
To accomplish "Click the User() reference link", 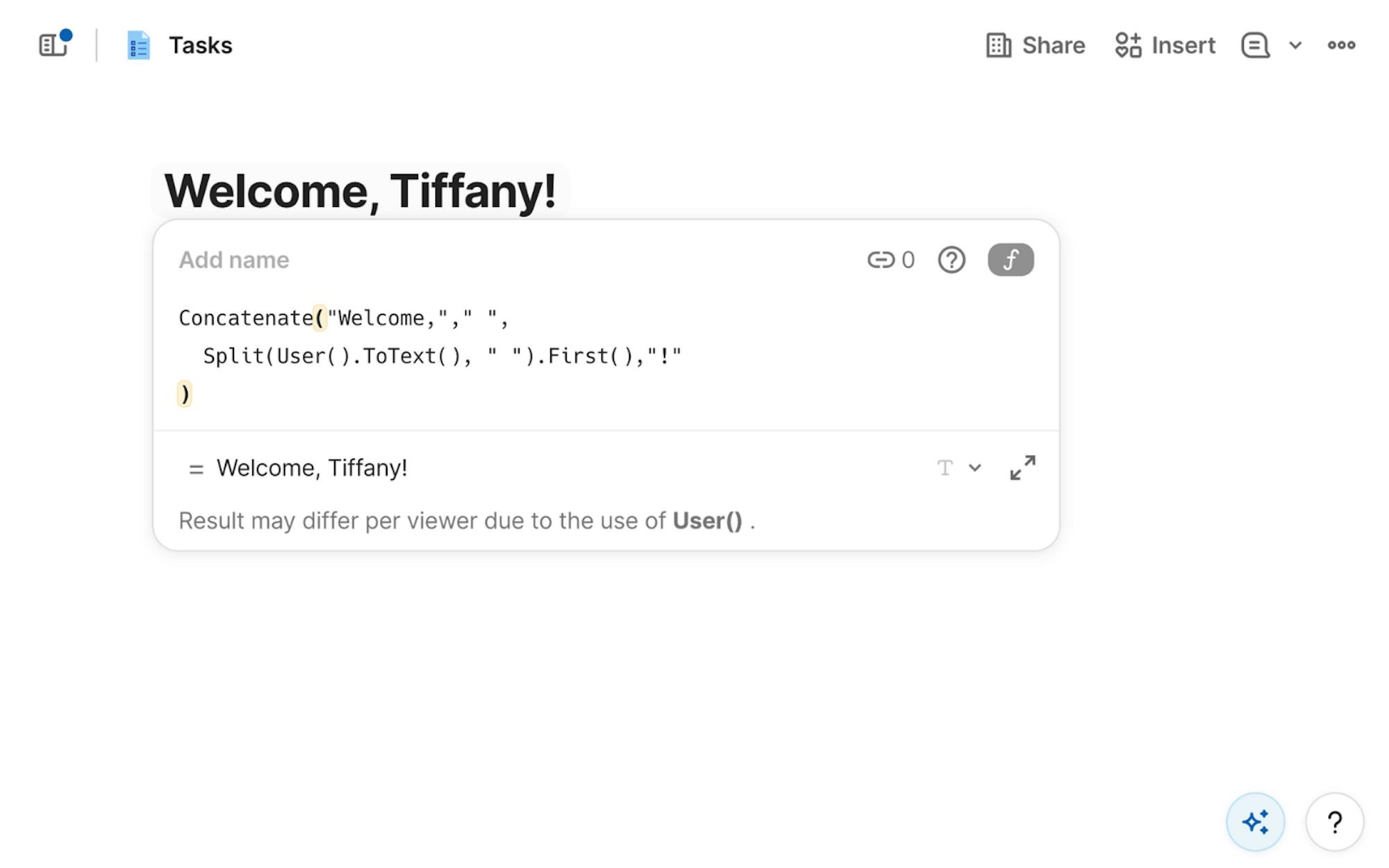I will coord(707,521).
